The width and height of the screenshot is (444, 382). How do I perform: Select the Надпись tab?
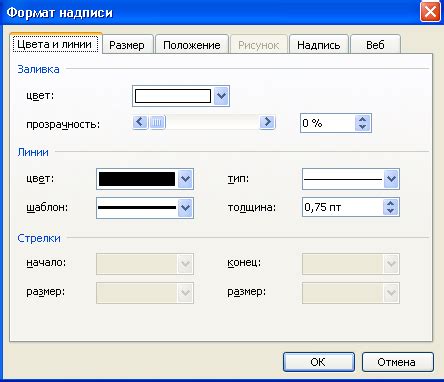[319, 45]
